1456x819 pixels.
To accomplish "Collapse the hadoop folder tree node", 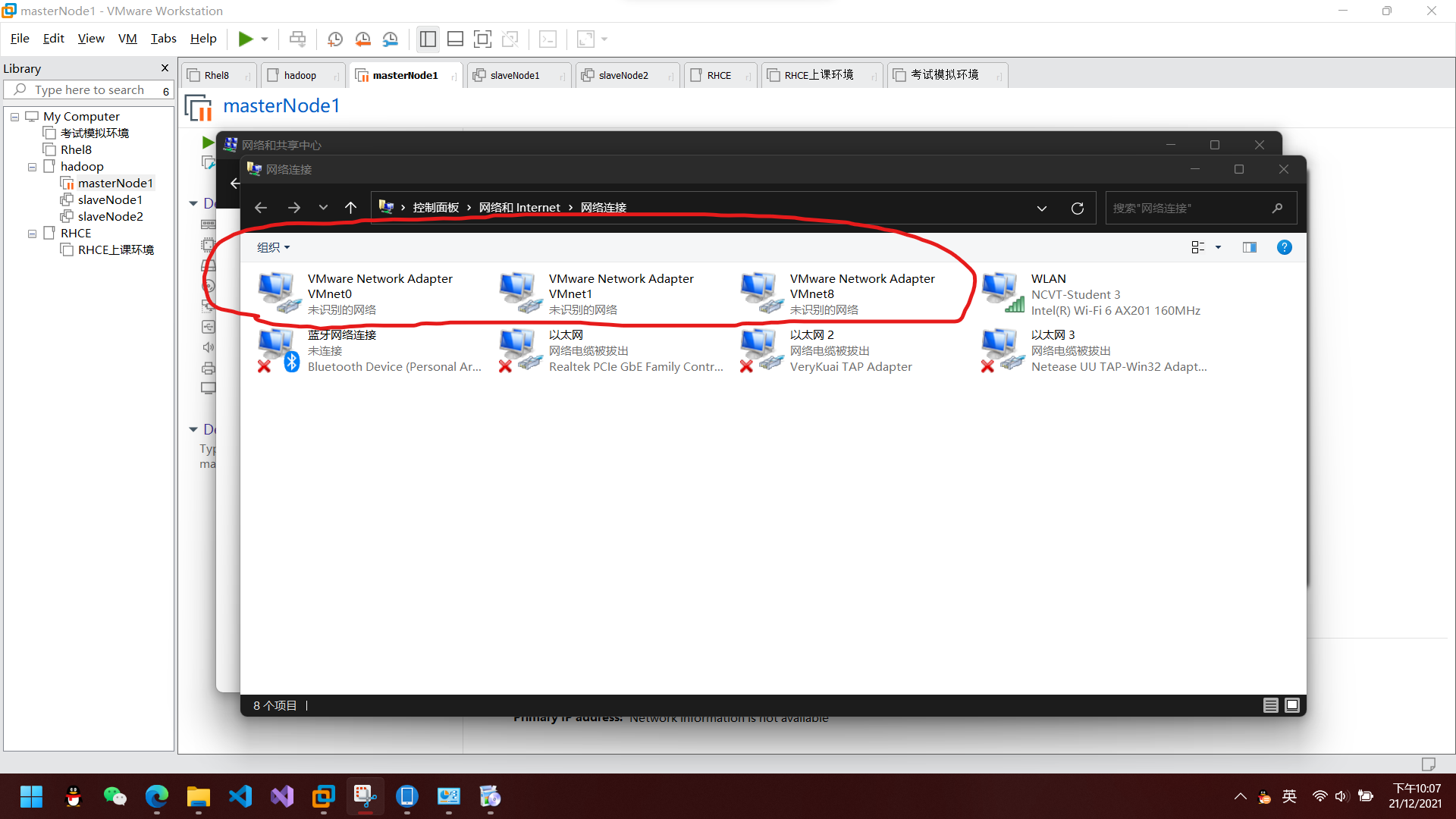I will [x=32, y=167].
